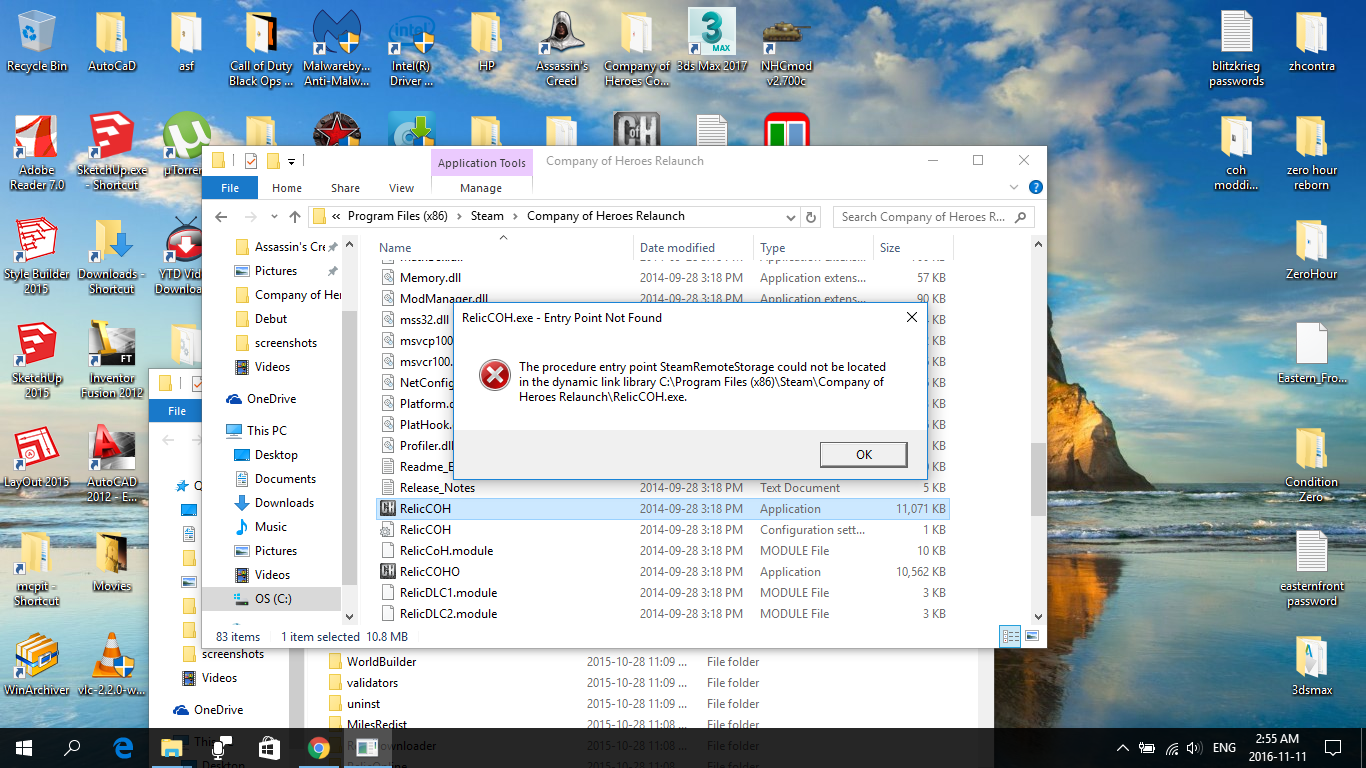This screenshot has height=768, width=1366.
Task: Select This PC in the navigation pane
Action: [267, 431]
